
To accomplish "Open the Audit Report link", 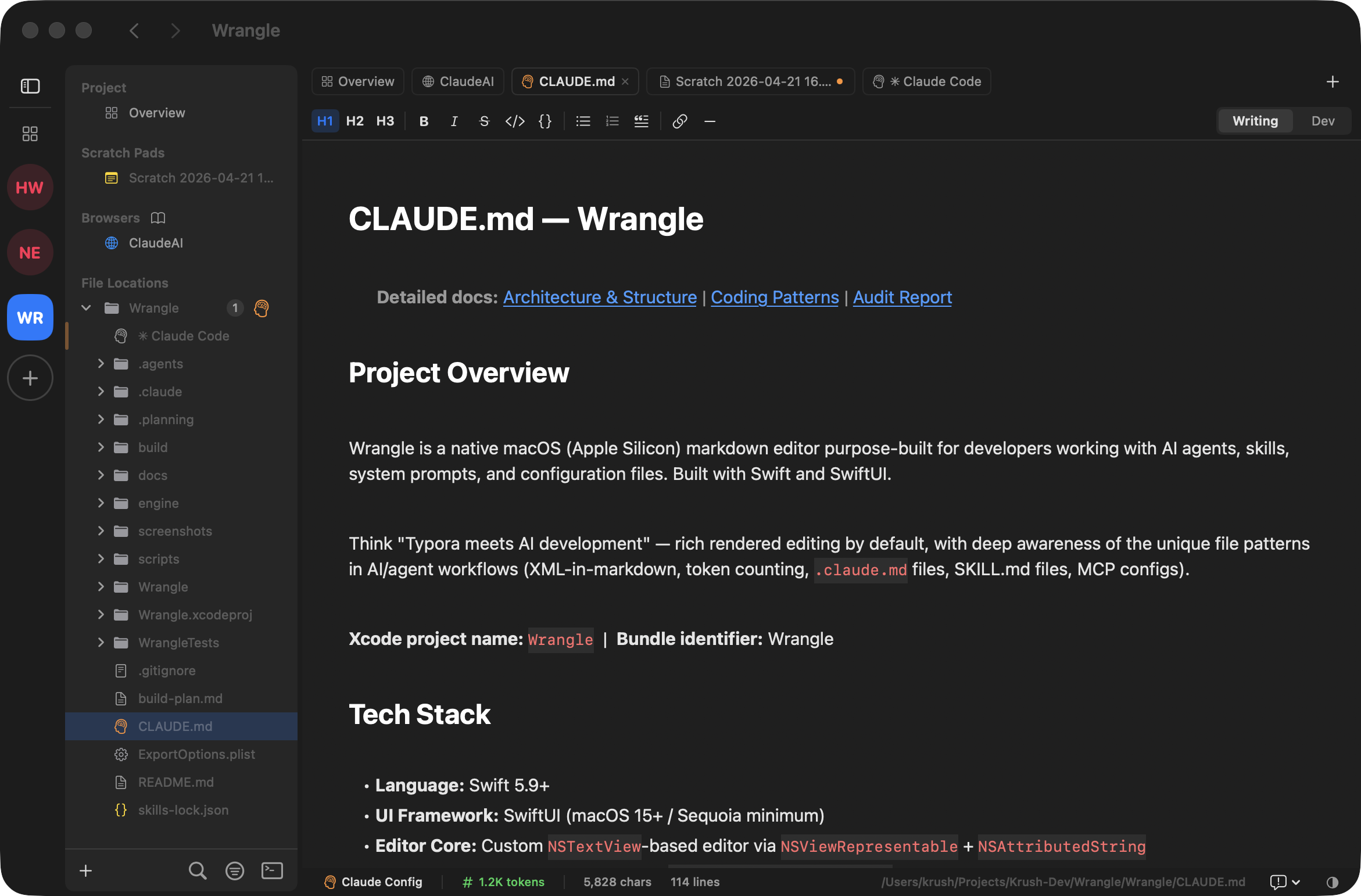I will click(902, 298).
